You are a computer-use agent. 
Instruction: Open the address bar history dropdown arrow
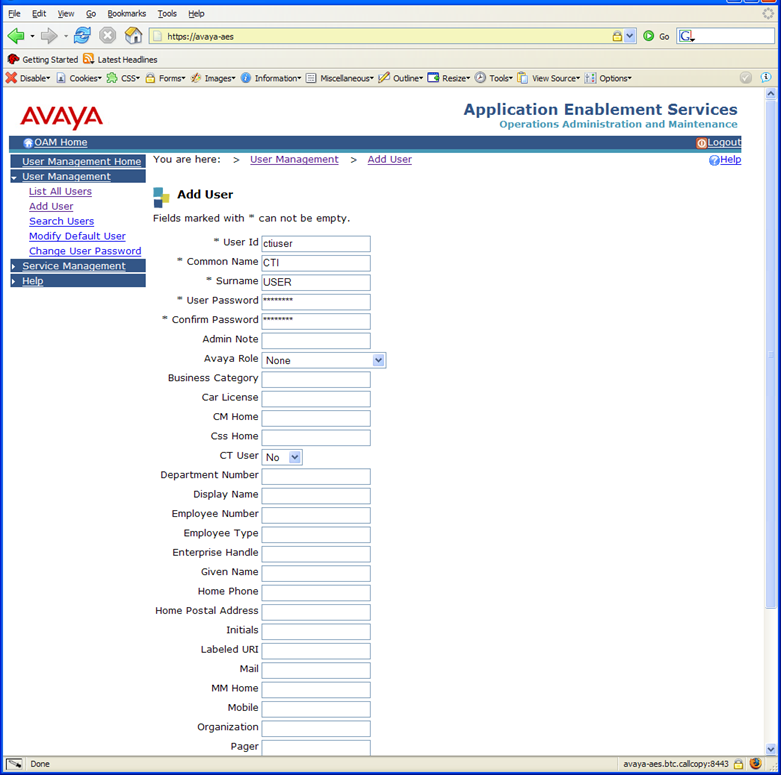click(630, 36)
